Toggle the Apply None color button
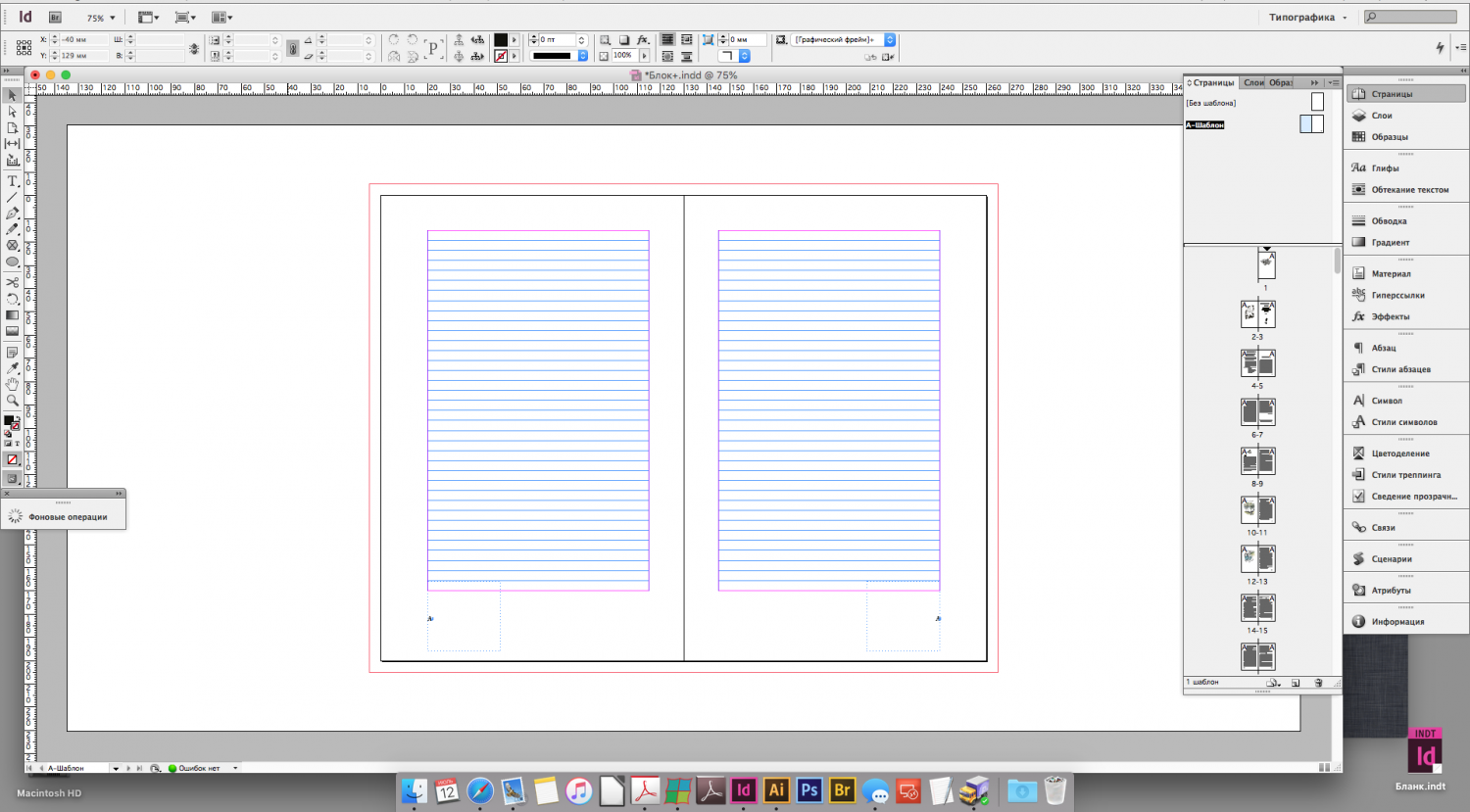Viewport: 1470px width, 812px height. pyautogui.click(x=13, y=459)
